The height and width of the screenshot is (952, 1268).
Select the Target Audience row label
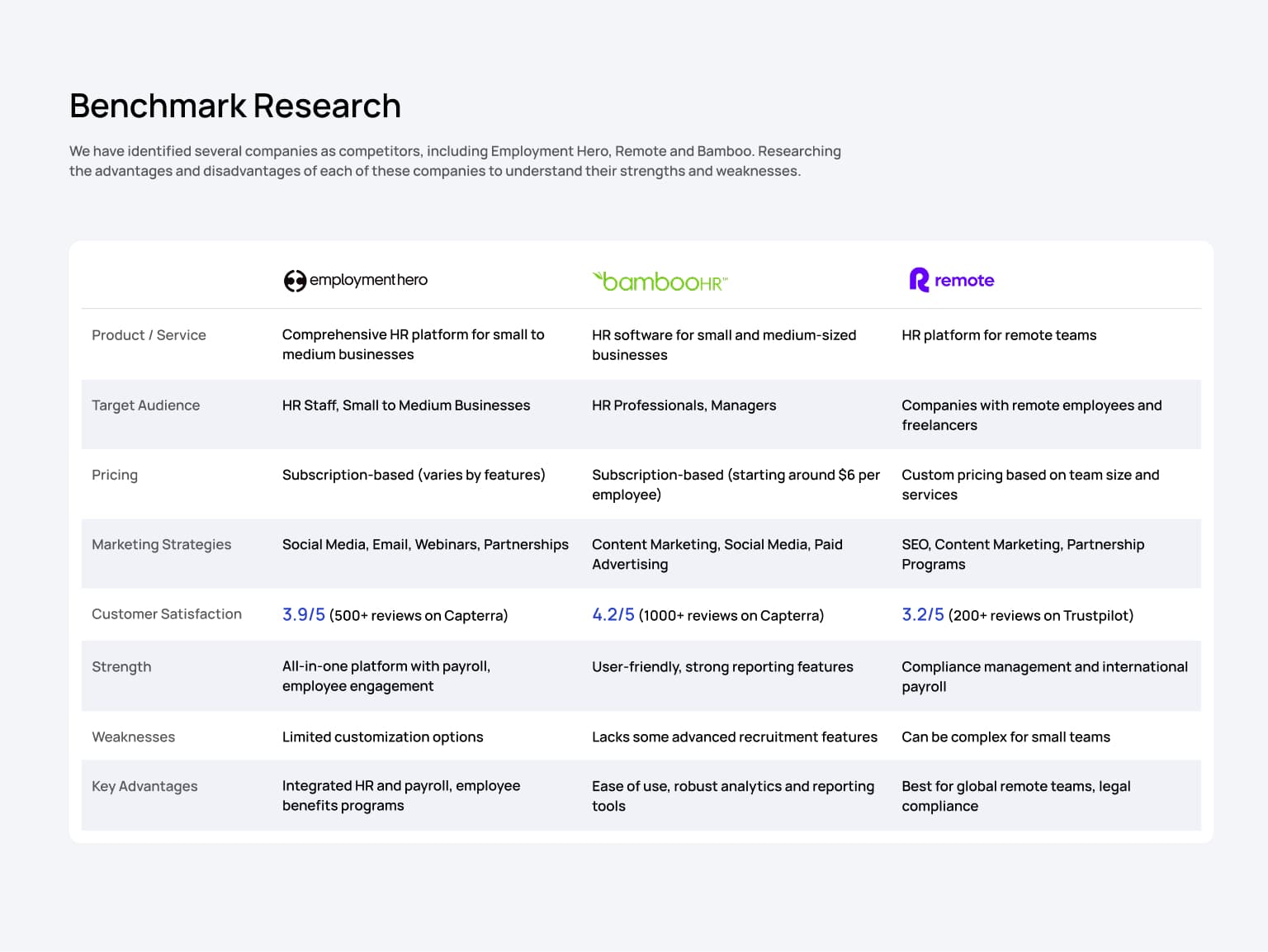pyautogui.click(x=145, y=405)
